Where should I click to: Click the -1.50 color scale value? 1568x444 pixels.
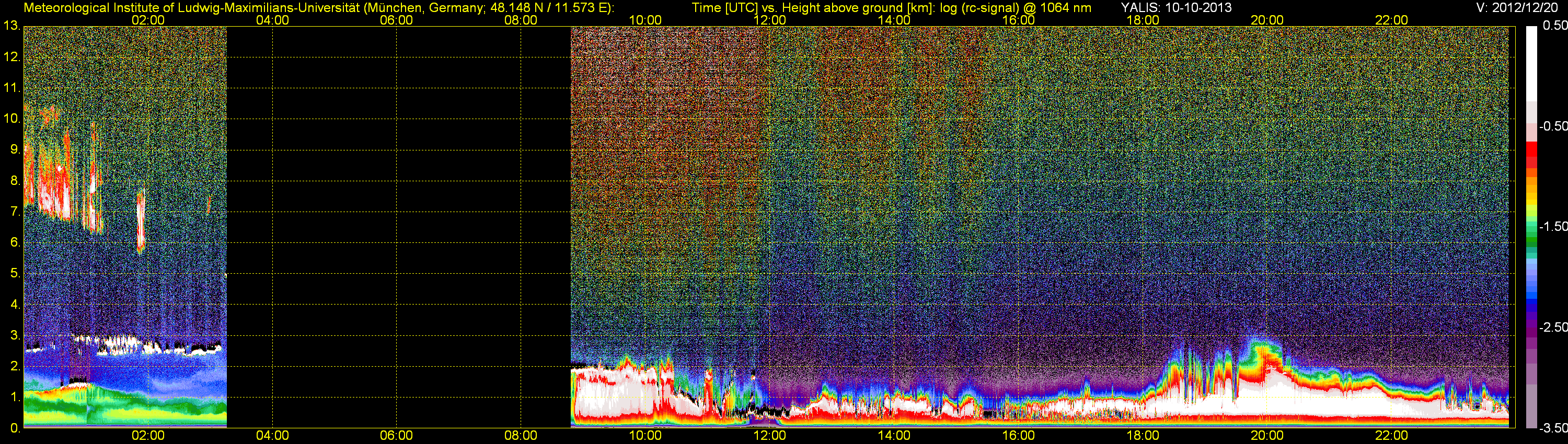tap(1553, 226)
